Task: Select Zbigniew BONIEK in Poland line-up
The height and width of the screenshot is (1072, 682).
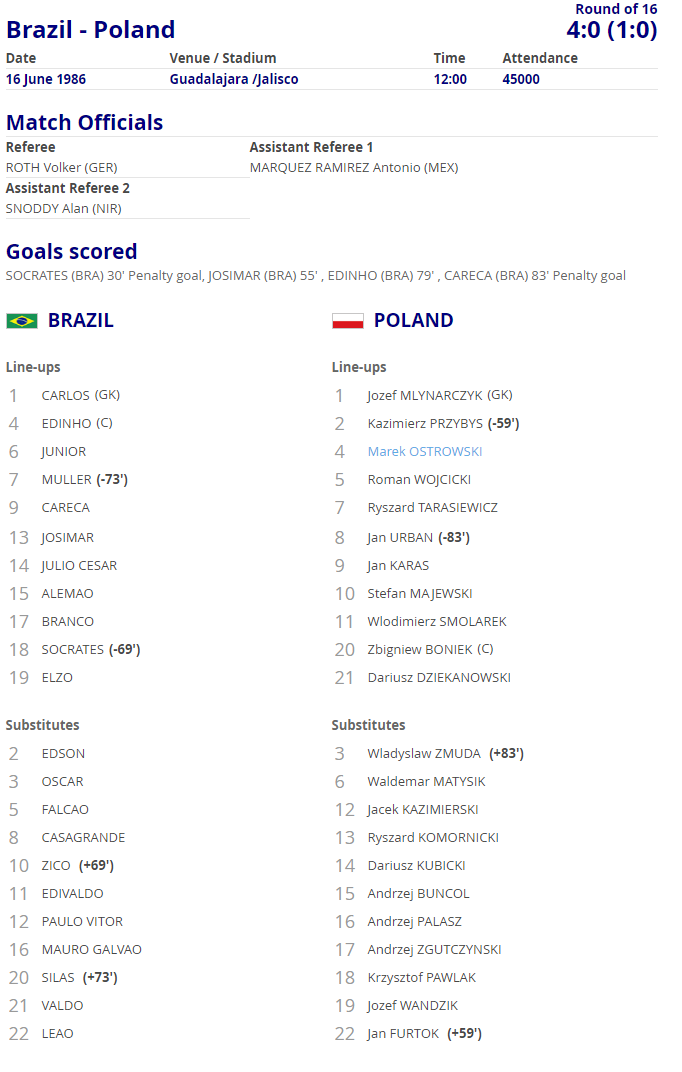Action: tap(420, 649)
